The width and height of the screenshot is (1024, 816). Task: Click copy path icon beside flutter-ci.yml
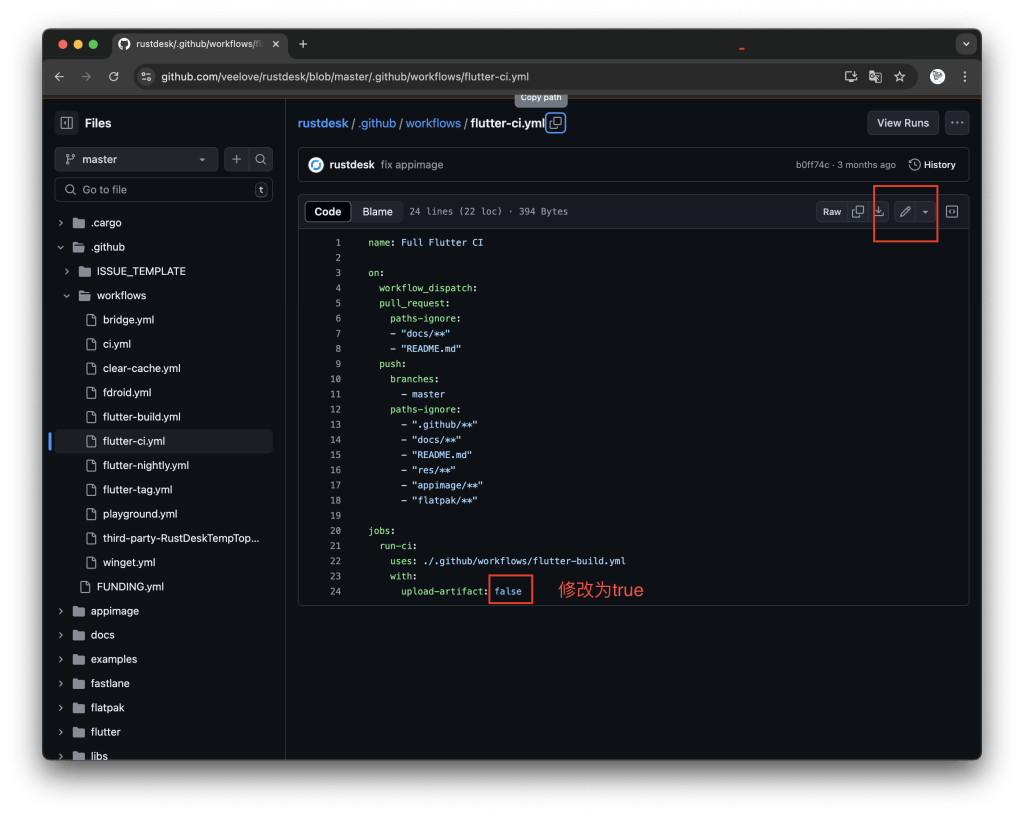click(556, 123)
